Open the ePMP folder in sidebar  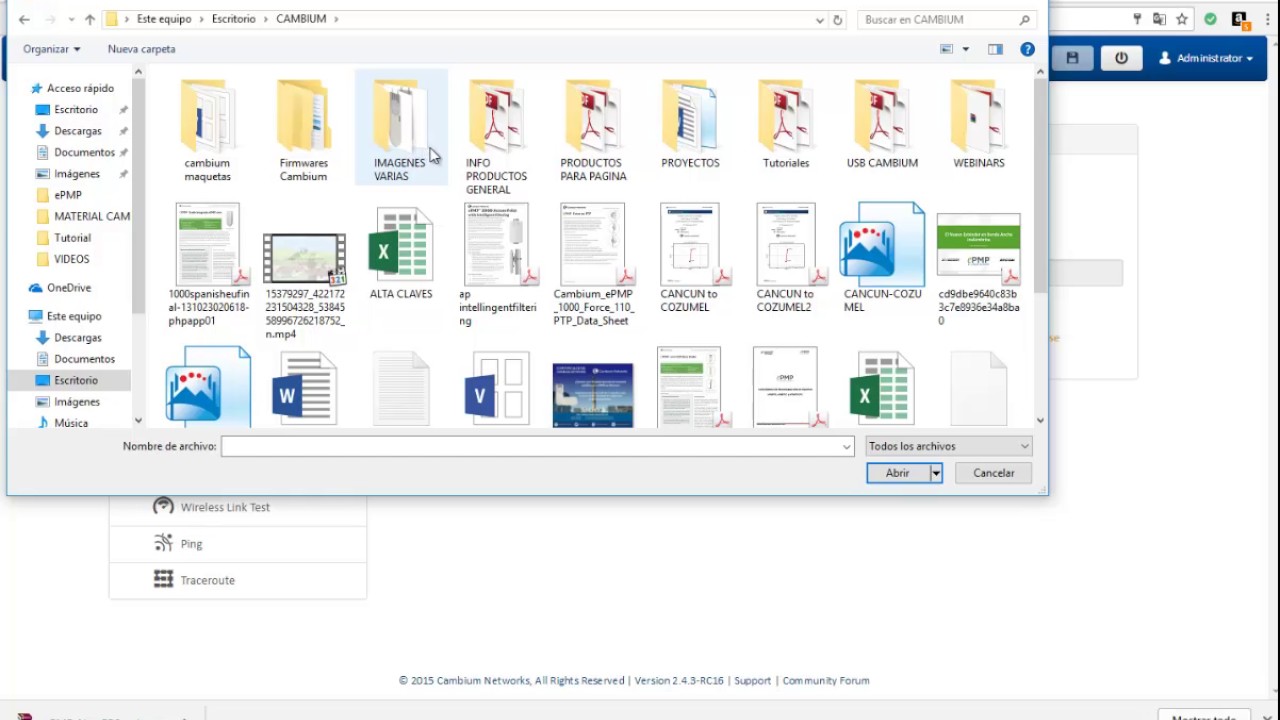[68, 195]
